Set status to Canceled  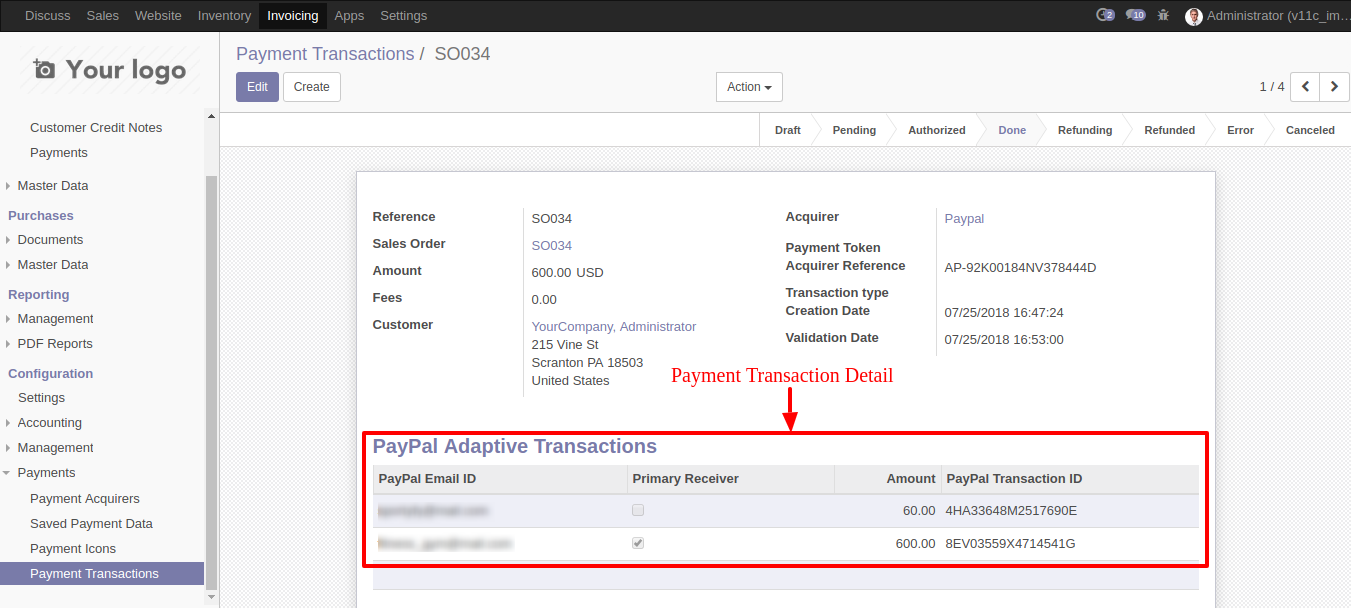tap(1310, 130)
